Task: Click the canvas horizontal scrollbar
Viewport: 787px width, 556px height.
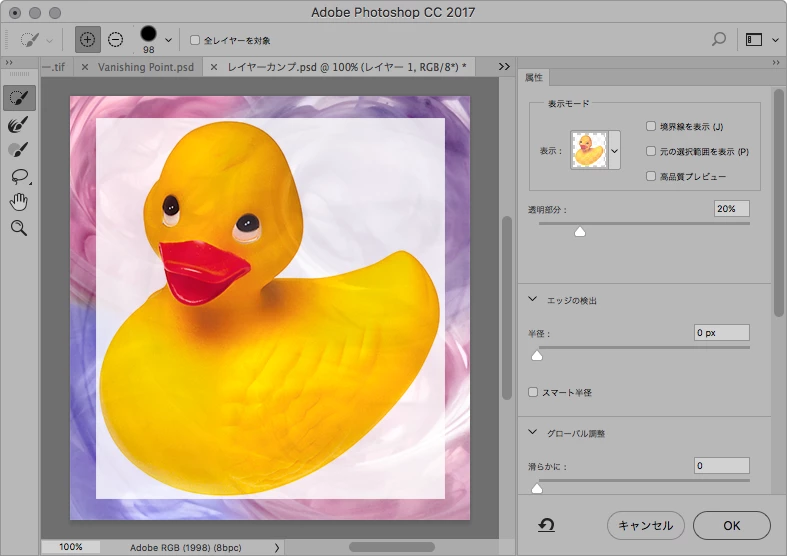Action: pyautogui.click(x=391, y=547)
